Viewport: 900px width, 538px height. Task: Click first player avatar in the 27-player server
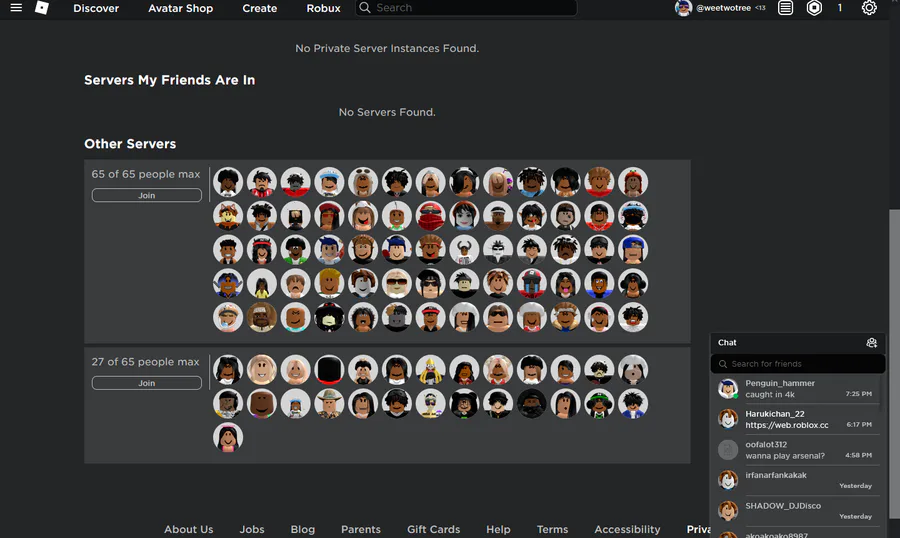pos(228,369)
